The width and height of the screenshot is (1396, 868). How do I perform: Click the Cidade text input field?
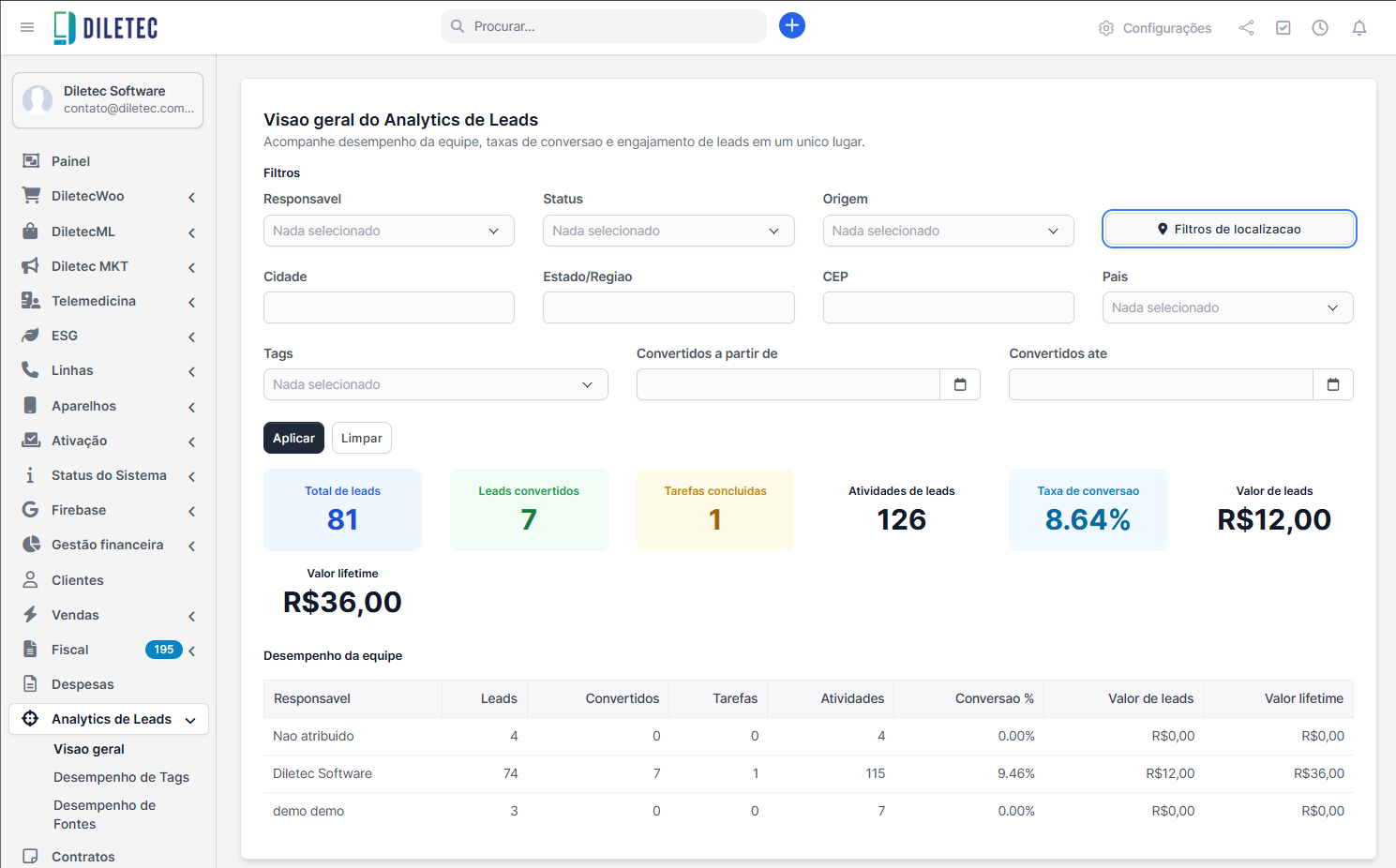point(388,307)
